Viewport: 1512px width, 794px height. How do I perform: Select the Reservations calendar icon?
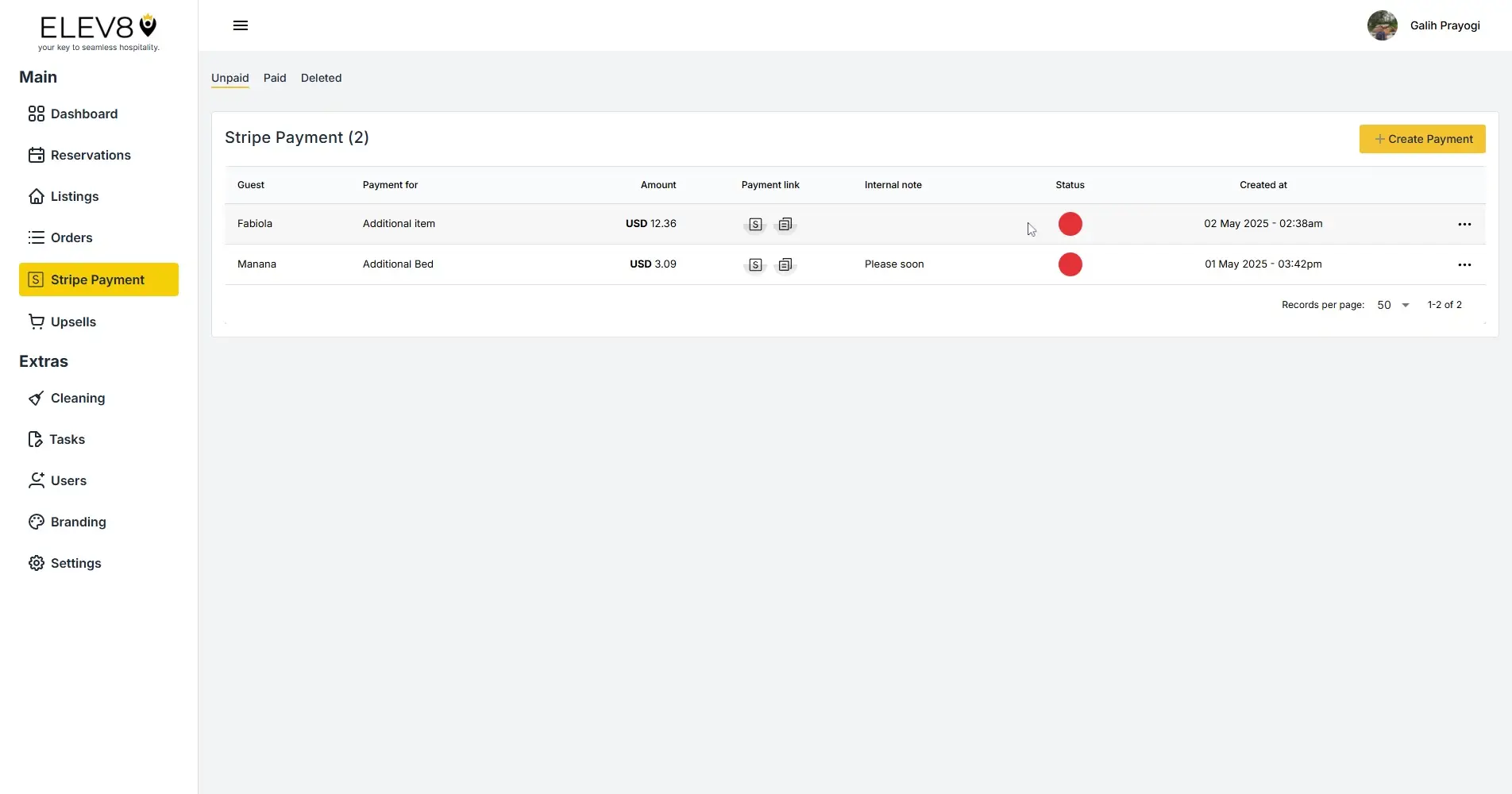37,155
